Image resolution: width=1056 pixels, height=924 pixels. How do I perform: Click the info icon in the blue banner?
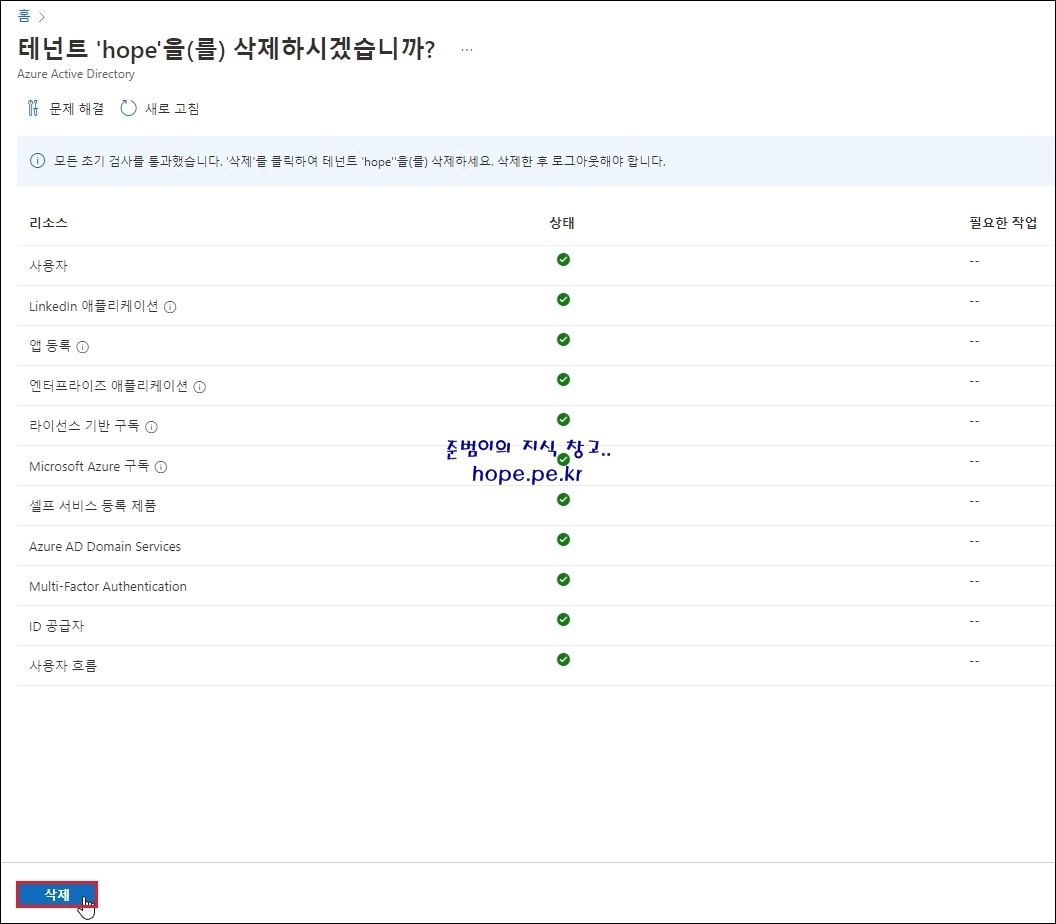[38, 161]
